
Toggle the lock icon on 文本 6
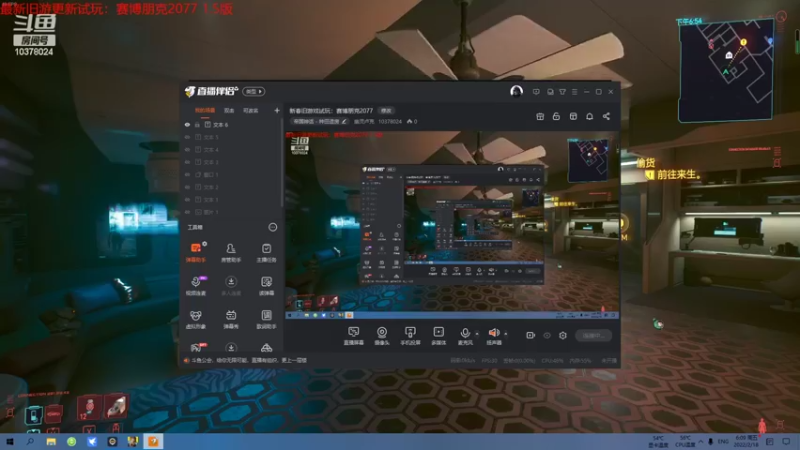click(197, 124)
